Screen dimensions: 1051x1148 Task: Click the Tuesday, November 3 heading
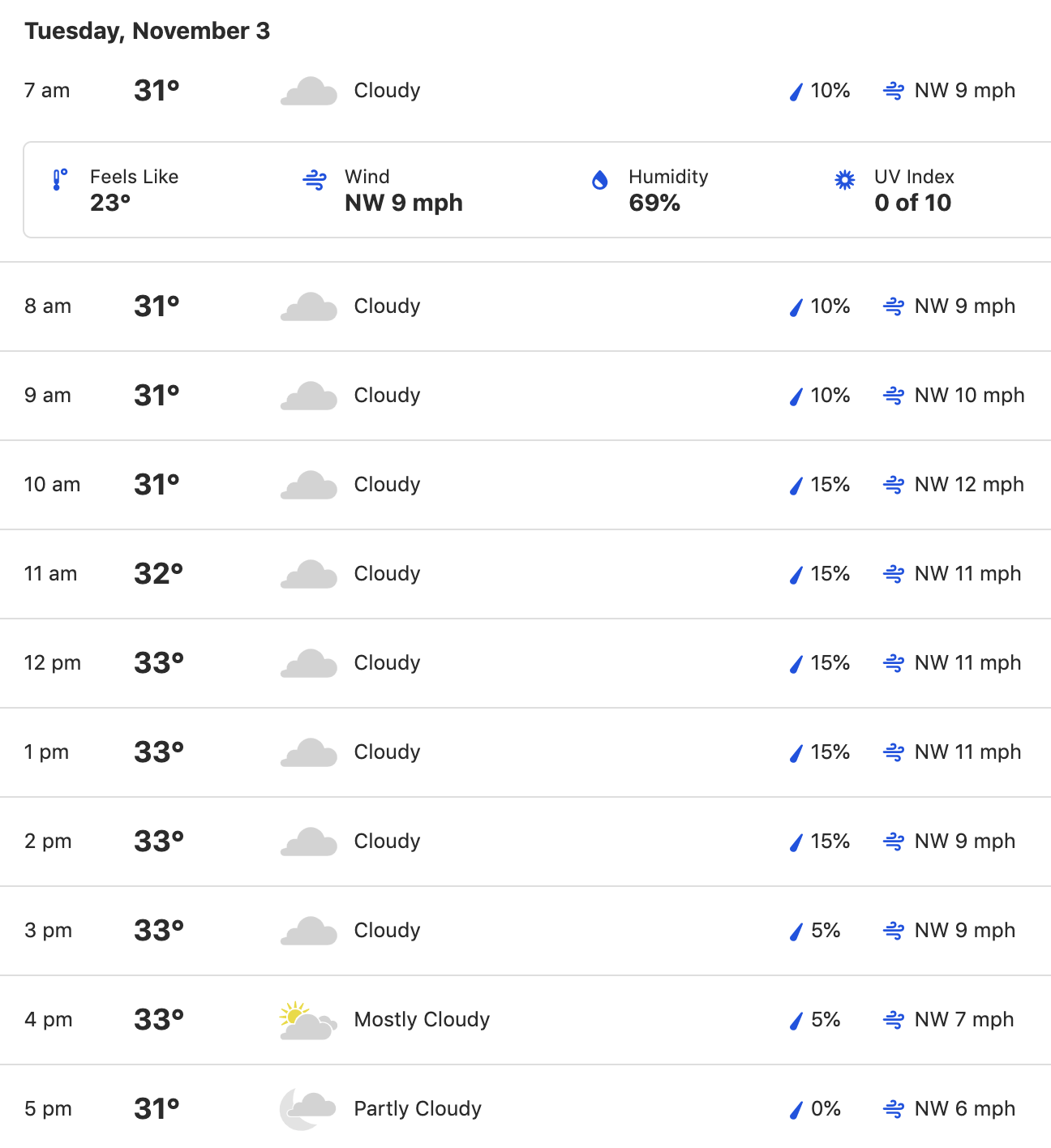click(x=147, y=31)
